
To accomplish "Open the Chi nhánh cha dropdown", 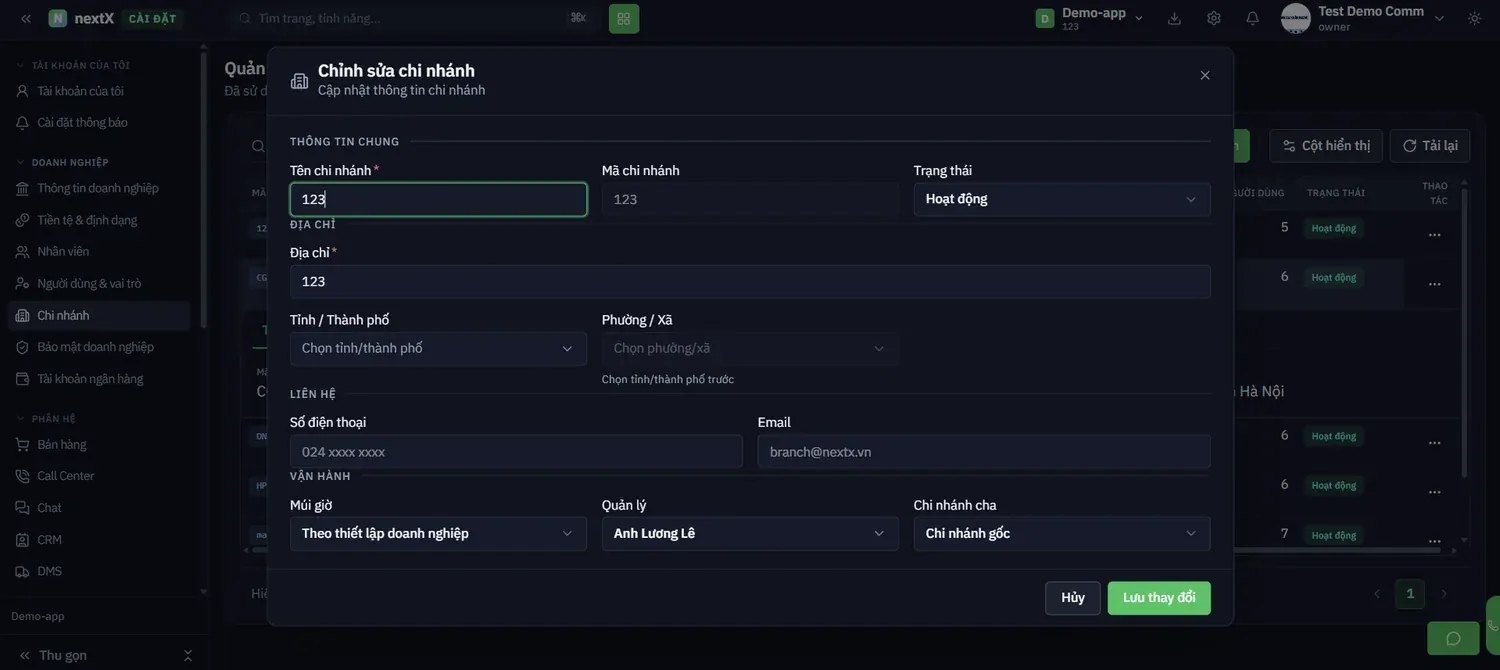I will [1062, 533].
